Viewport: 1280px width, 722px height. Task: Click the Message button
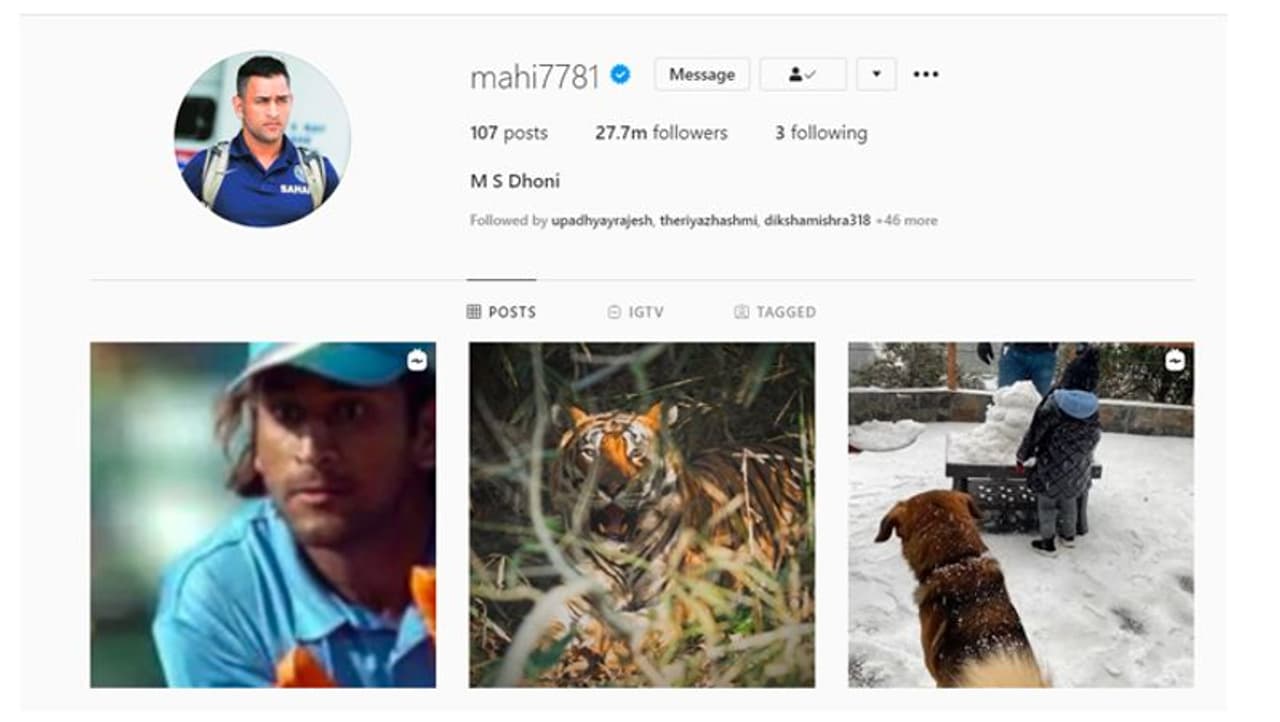[x=702, y=74]
